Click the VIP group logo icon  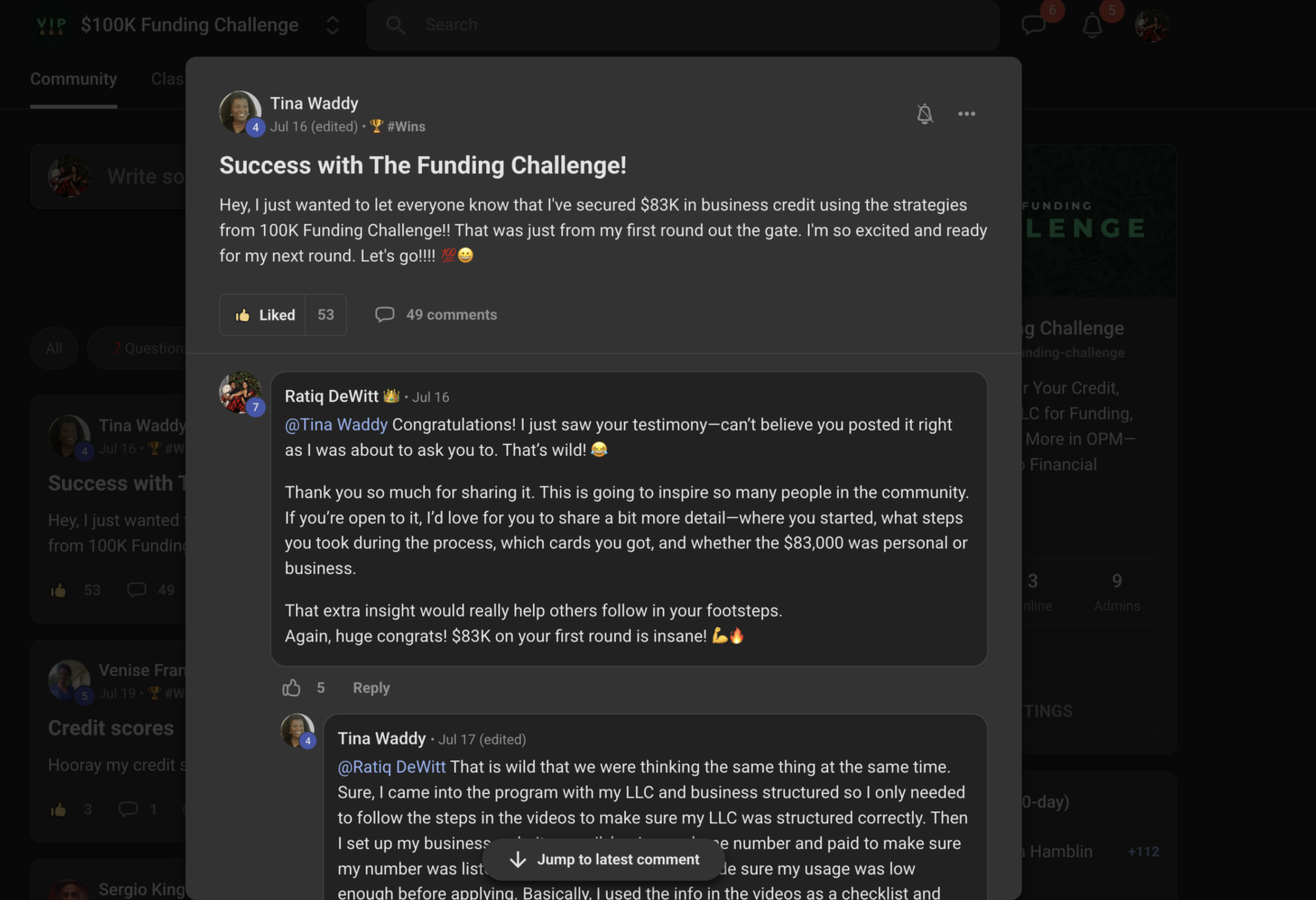coord(51,26)
